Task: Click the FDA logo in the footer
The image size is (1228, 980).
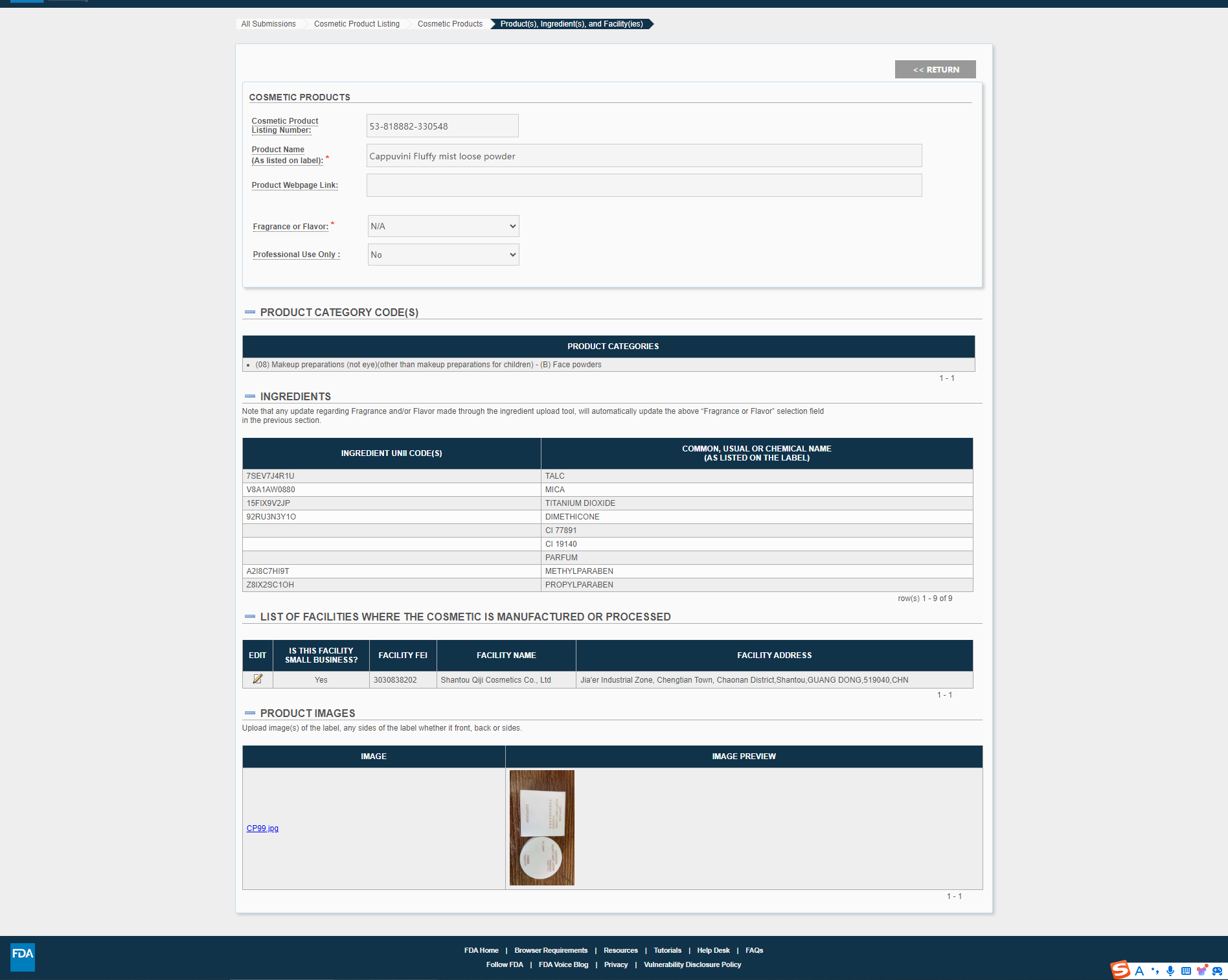Action: 23,956
